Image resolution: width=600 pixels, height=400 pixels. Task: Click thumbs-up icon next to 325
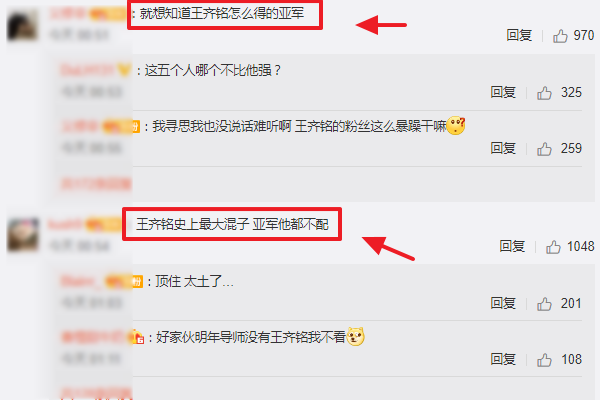[544, 93]
